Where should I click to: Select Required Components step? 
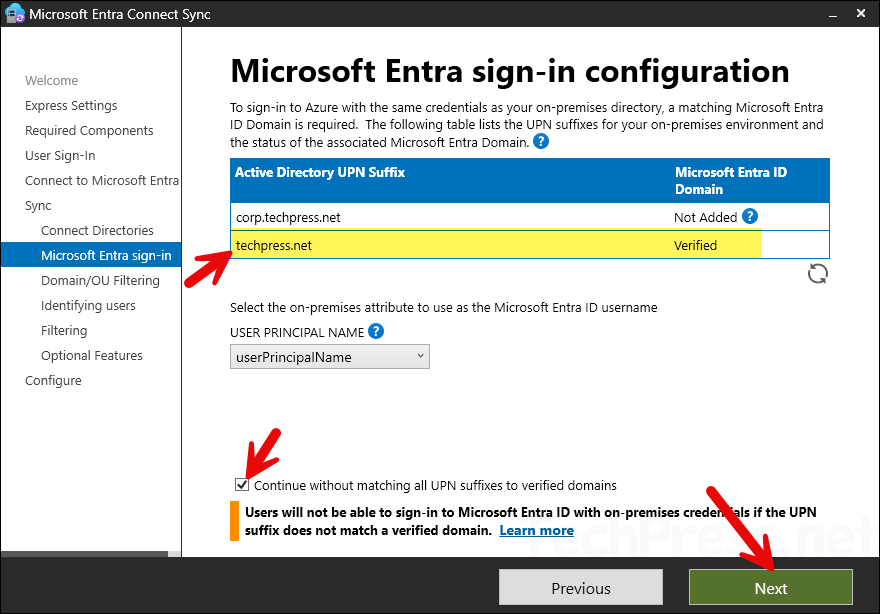click(x=89, y=130)
